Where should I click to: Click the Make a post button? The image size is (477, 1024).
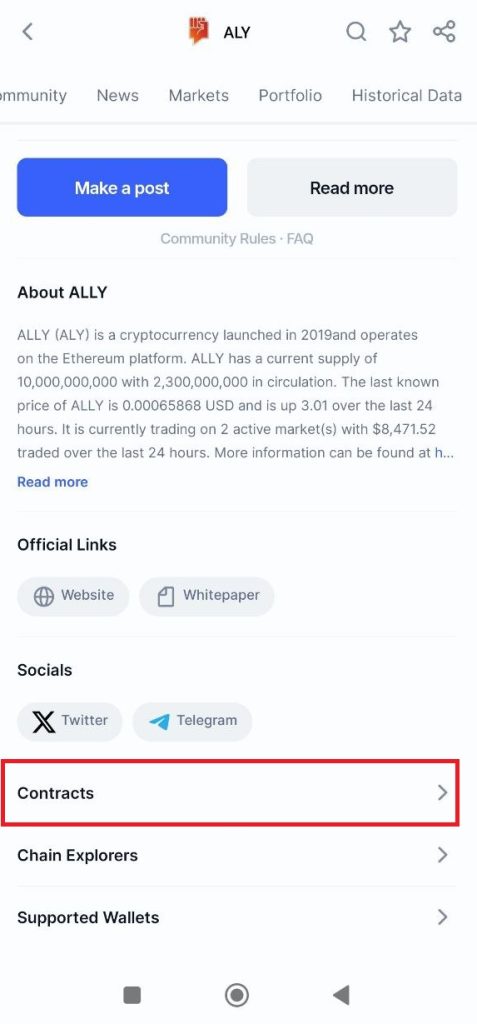122,187
